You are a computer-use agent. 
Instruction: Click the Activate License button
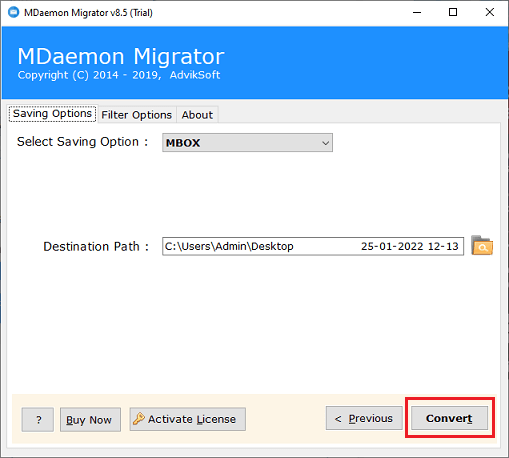click(188, 419)
